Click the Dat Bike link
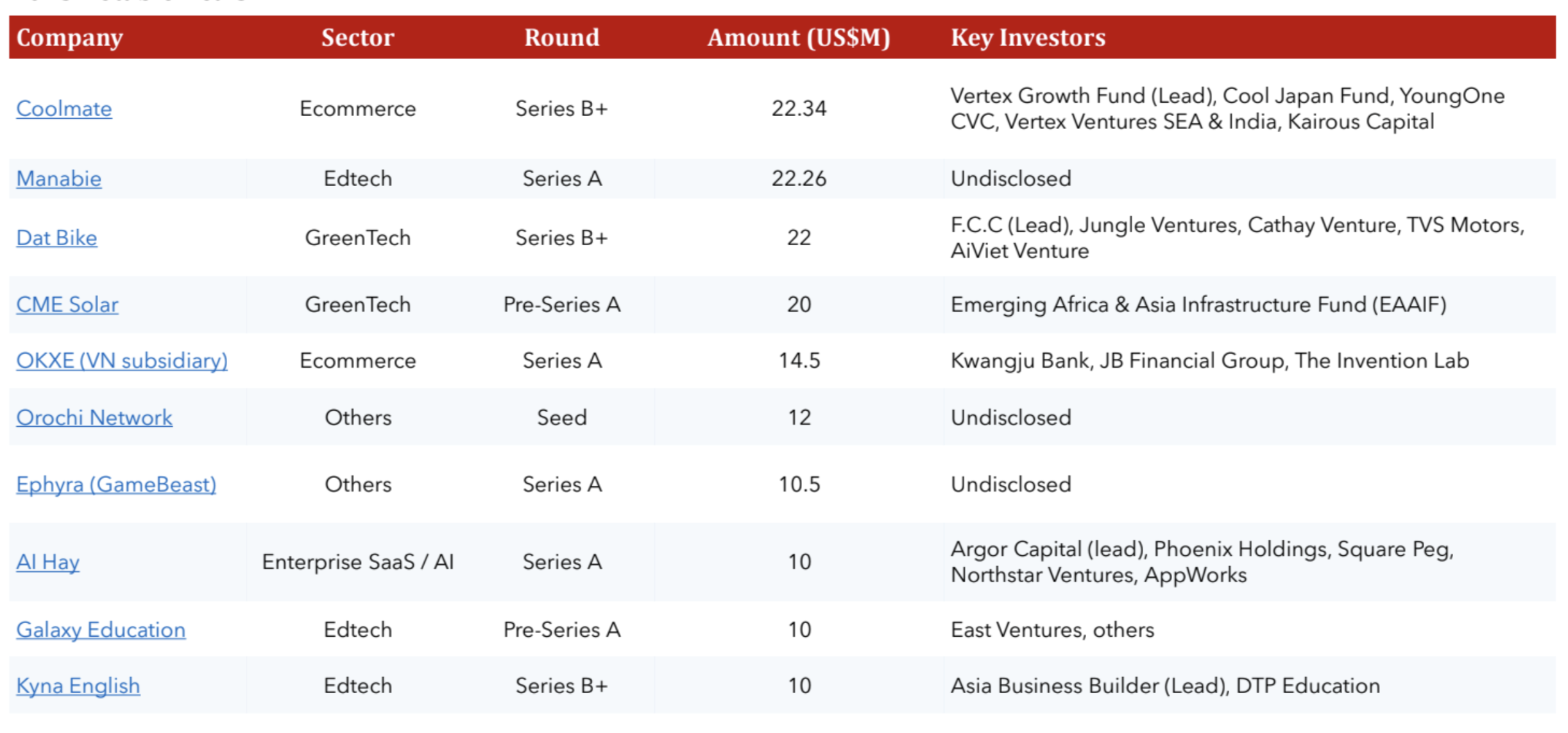Viewport: 1568px width, 733px height. tap(56, 237)
